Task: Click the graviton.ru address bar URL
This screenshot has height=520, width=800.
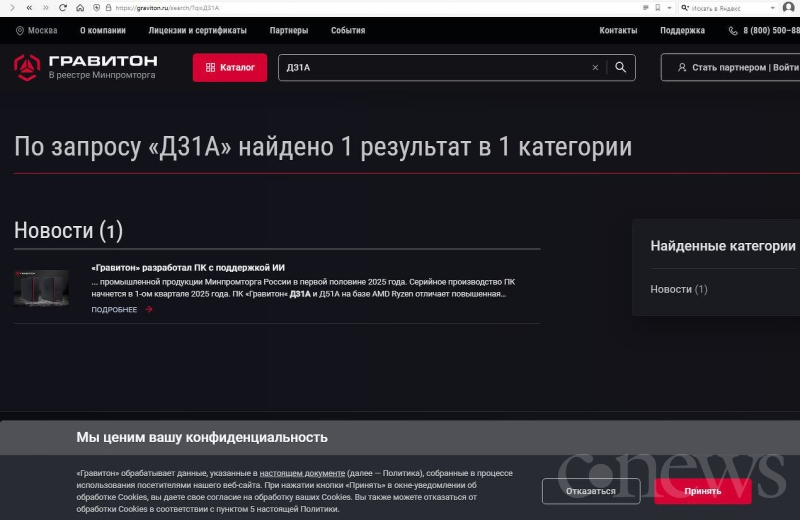Action: tap(167, 8)
